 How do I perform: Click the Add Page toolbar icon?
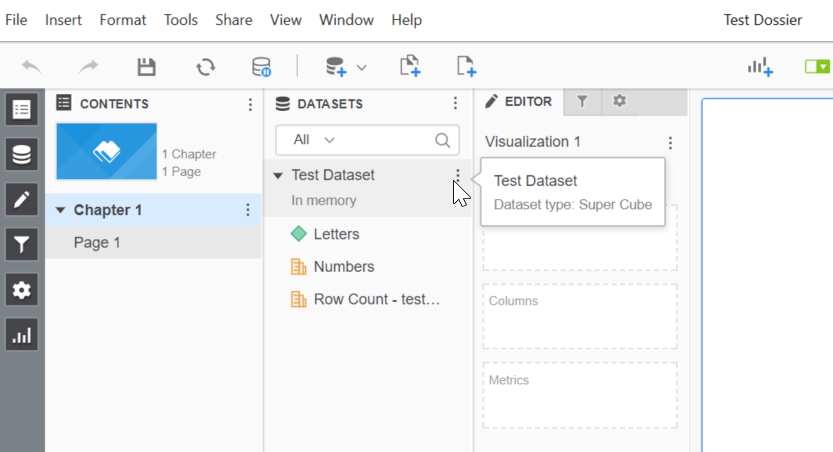point(465,67)
